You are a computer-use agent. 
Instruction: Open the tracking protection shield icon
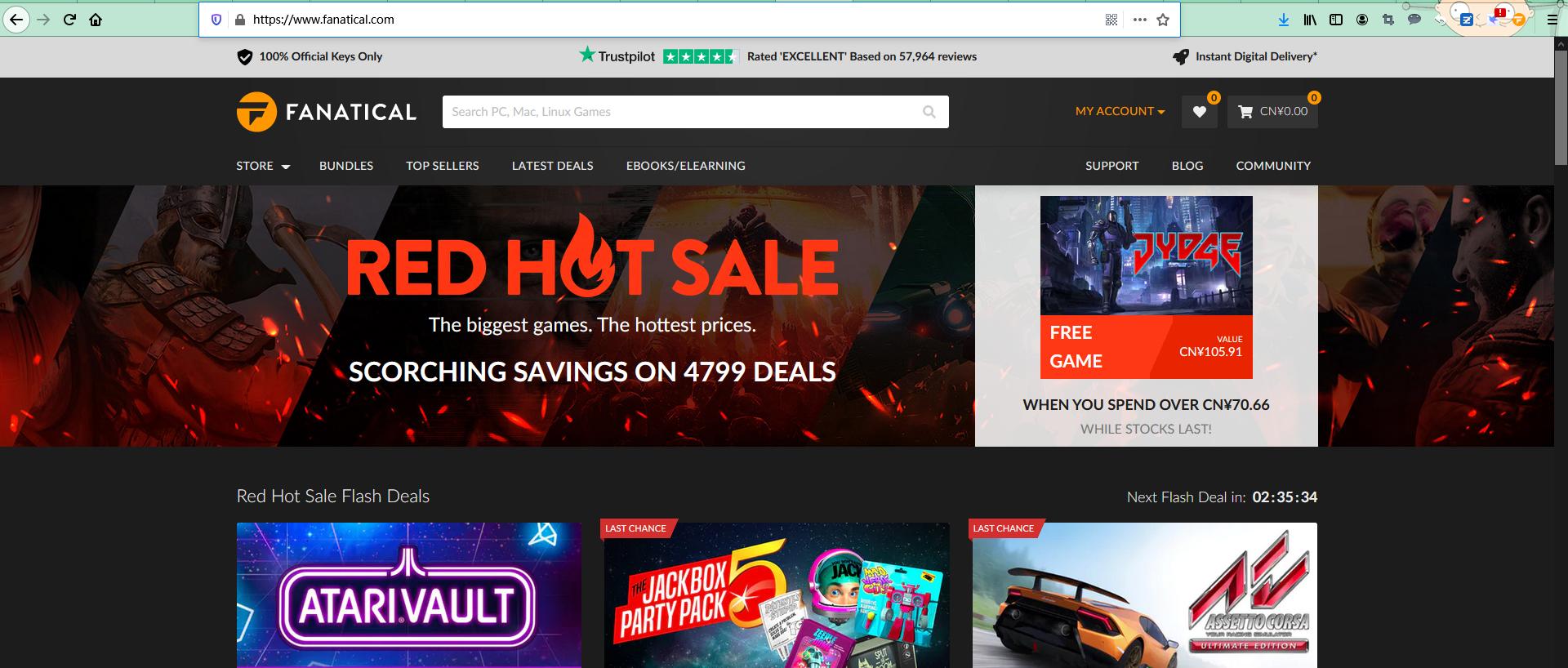click(x=216, y=20)
